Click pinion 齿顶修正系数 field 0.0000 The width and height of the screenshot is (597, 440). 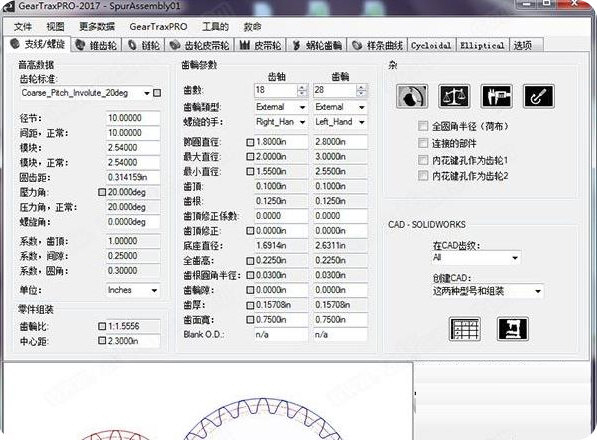point(281,216)
